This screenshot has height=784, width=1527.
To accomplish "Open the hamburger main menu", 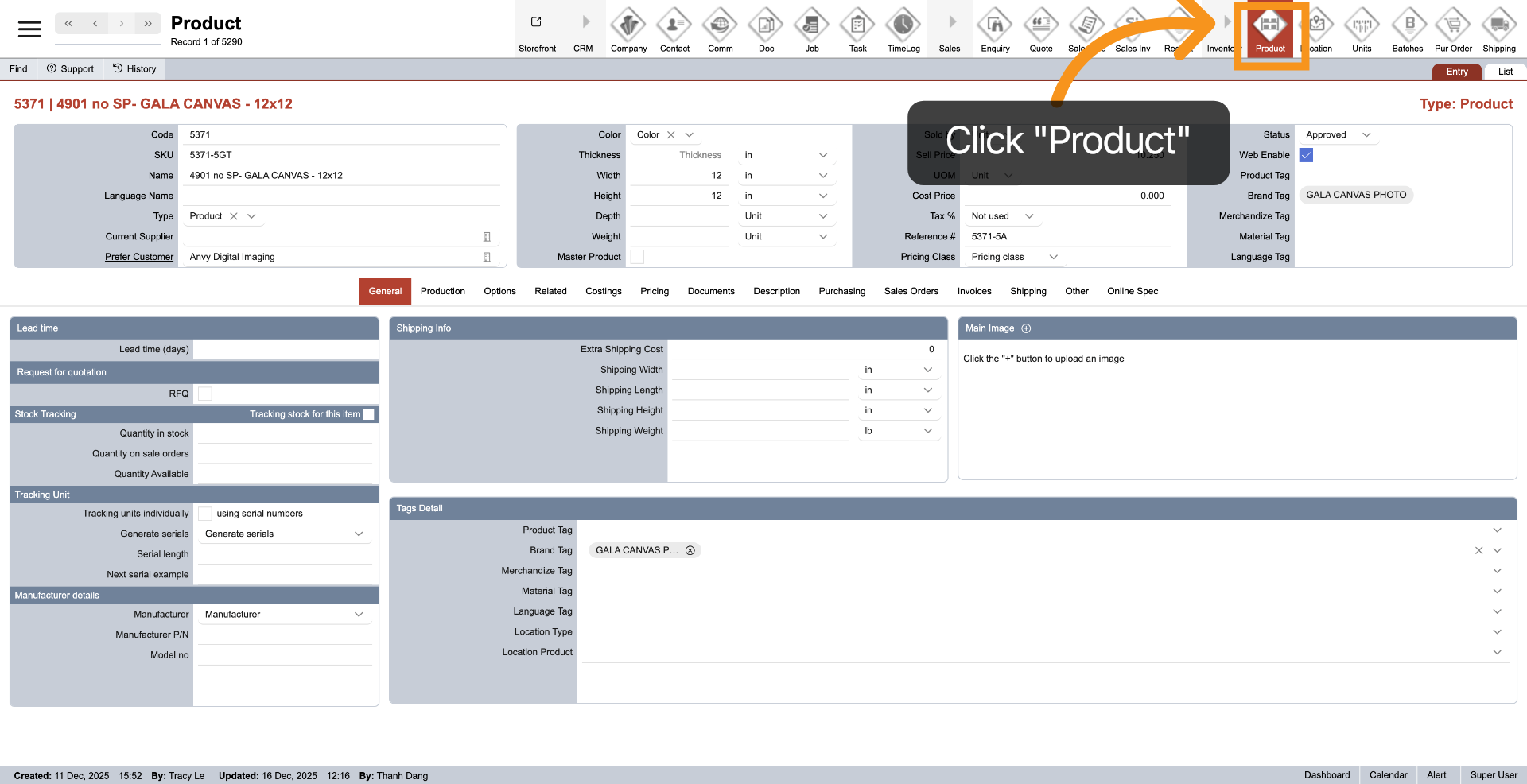I will tap(29, 29).
